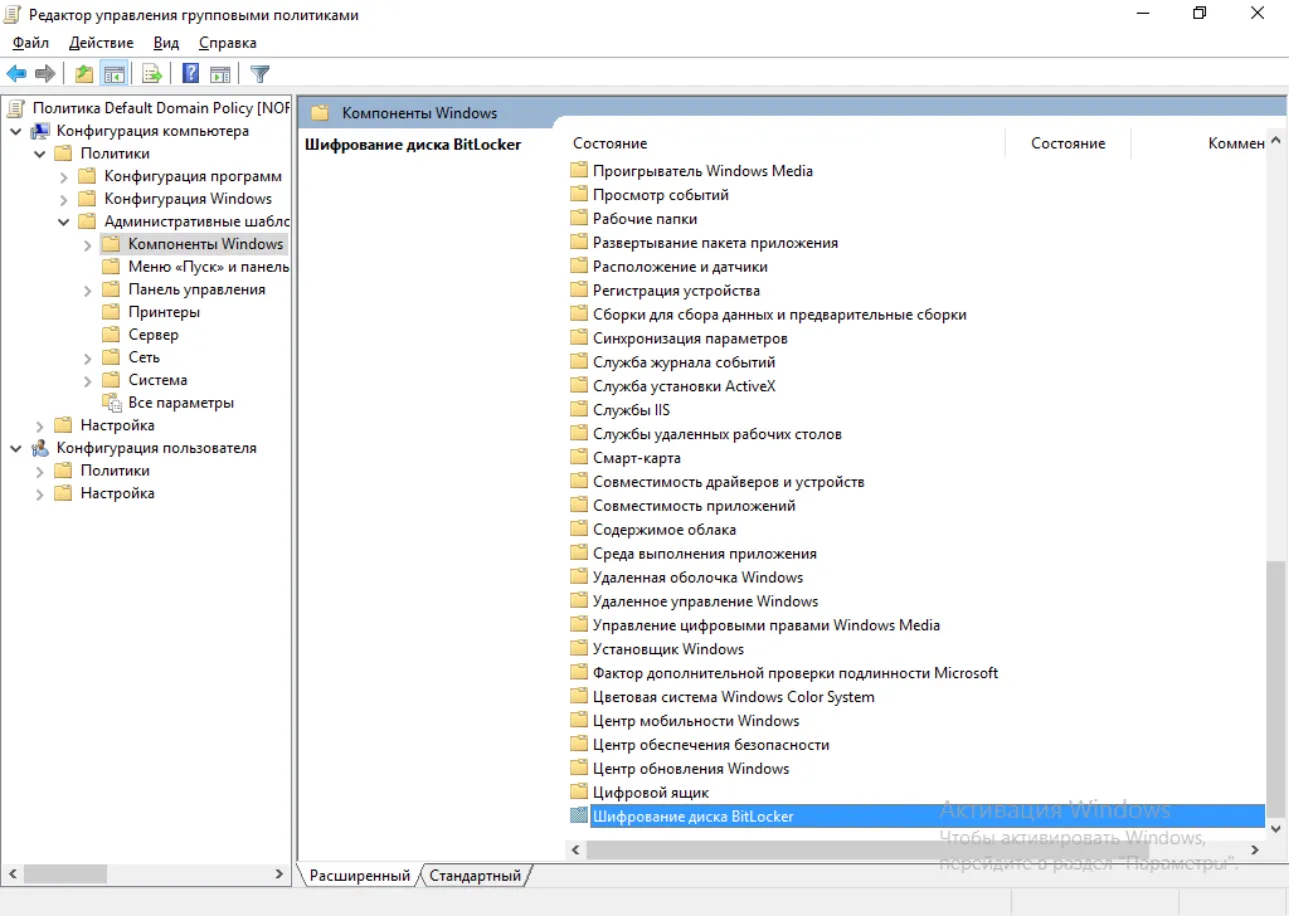
Task: Open the Справка menu
Action: 228,43
